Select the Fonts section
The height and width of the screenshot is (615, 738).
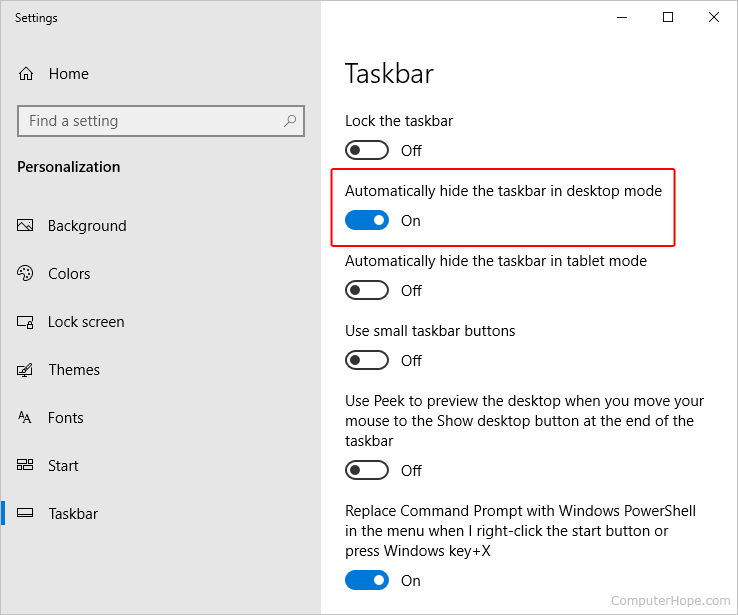[66, 418]
